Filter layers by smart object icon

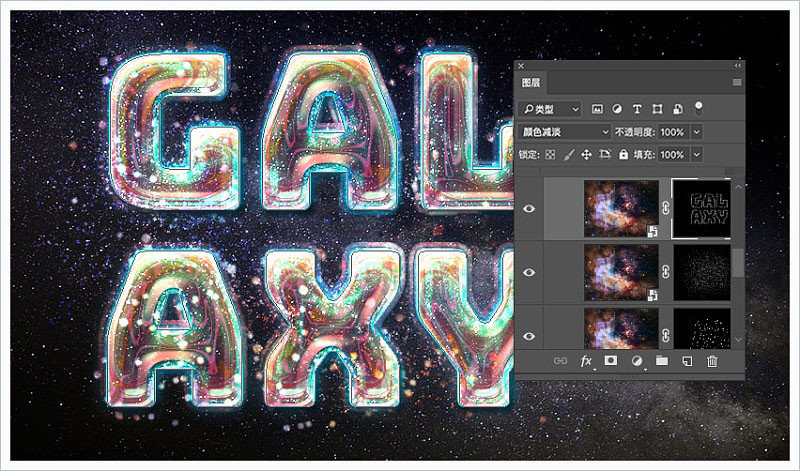pos(678,109)
